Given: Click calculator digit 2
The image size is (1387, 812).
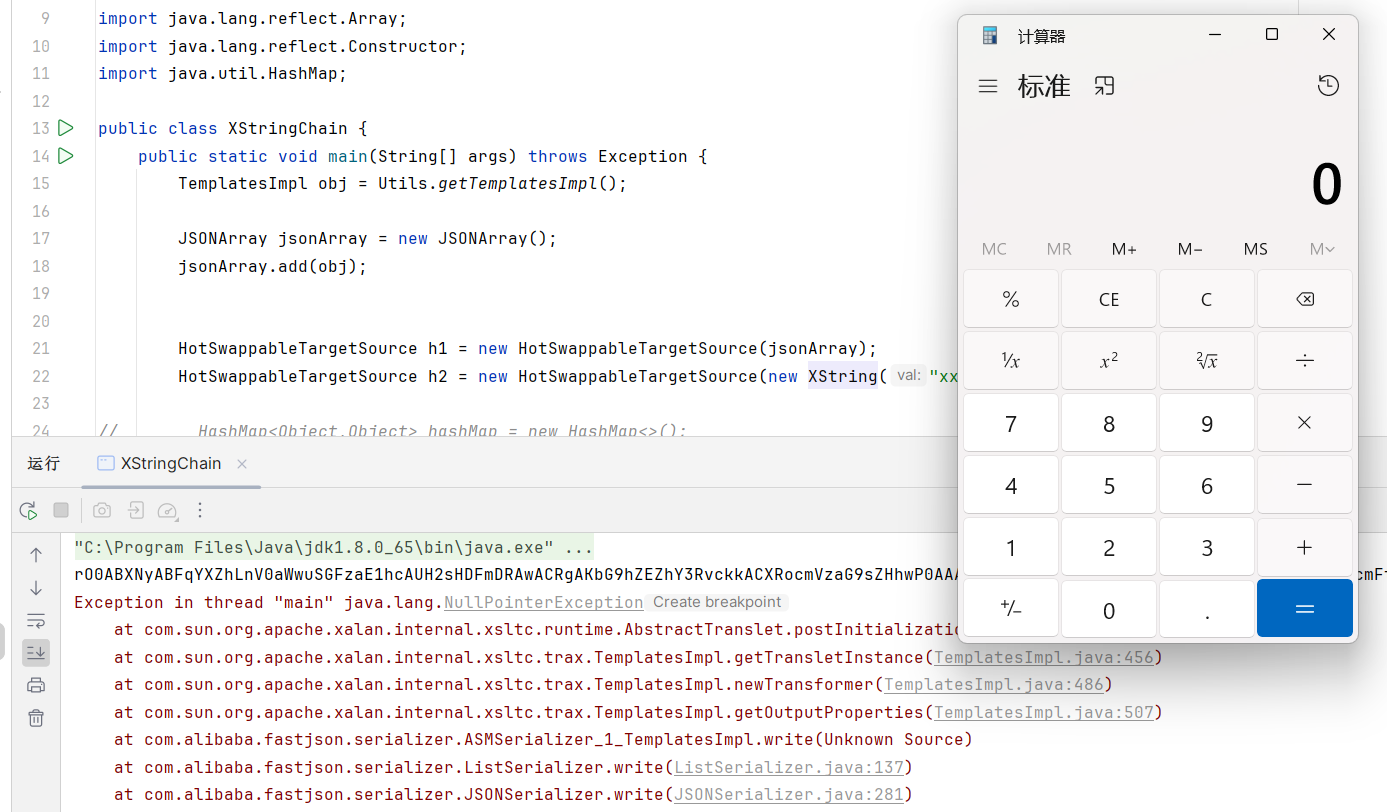Looking at the screenshot, I should 1109,548.
